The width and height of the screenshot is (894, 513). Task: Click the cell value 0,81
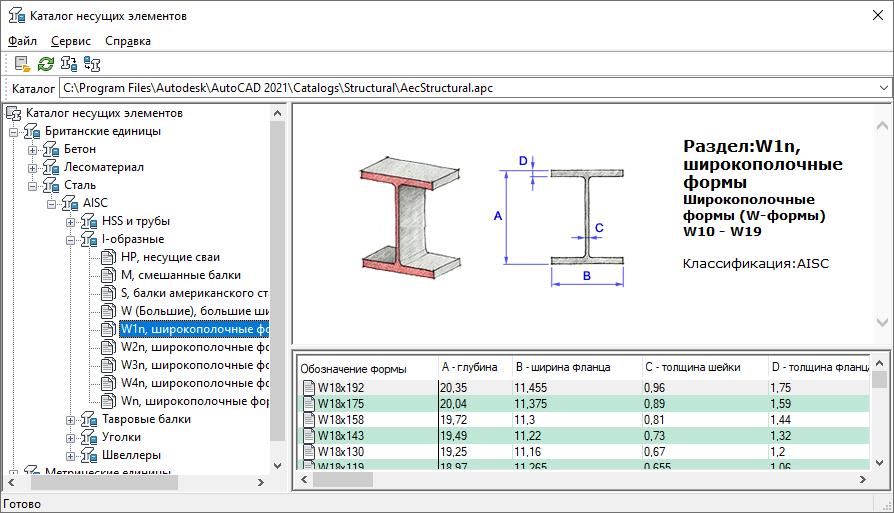655,420
